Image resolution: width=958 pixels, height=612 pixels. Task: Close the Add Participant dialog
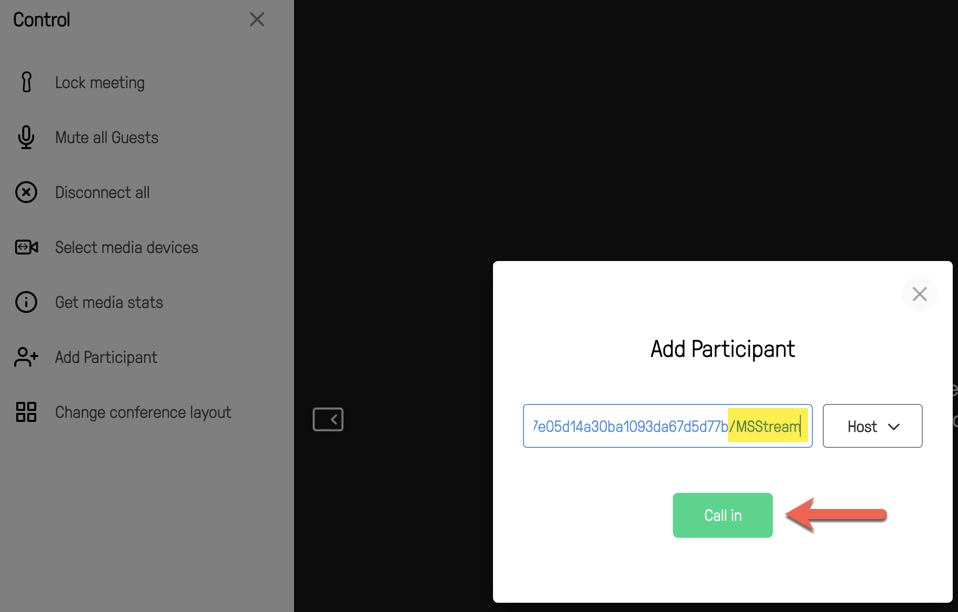920,294
